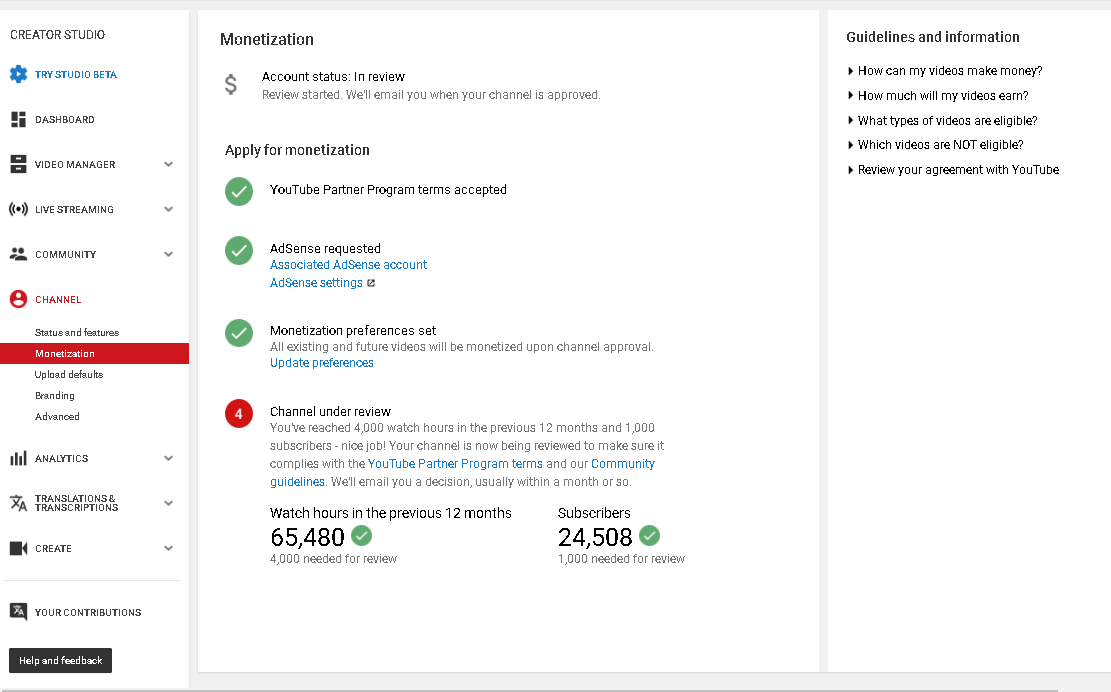1111x692 pixels.
Task: Click the Analytics bar chart icon
Action: coord(18,458)
